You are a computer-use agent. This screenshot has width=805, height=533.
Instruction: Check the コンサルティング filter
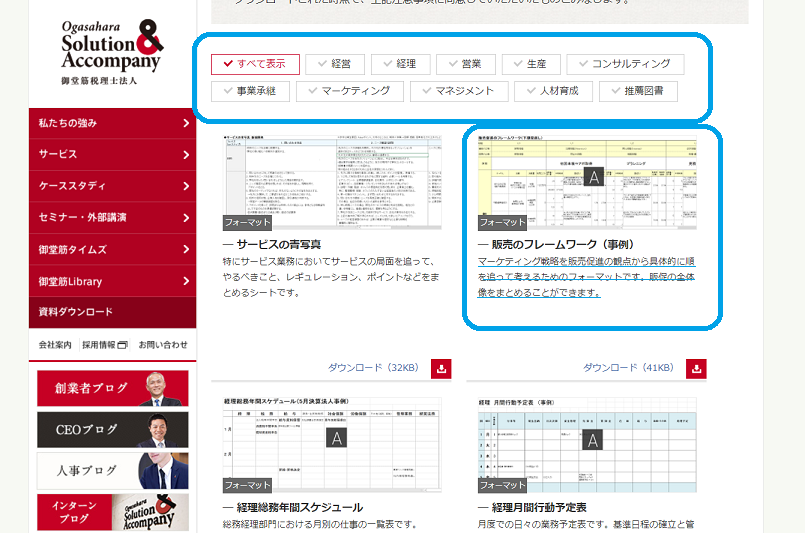pos(625,64)
